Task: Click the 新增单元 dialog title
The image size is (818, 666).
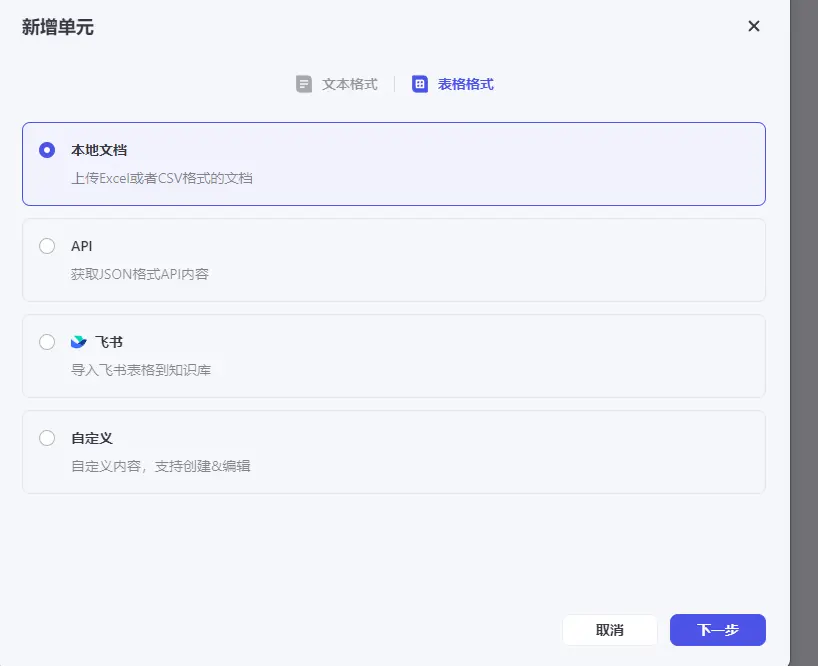Action: click(57, 27)
